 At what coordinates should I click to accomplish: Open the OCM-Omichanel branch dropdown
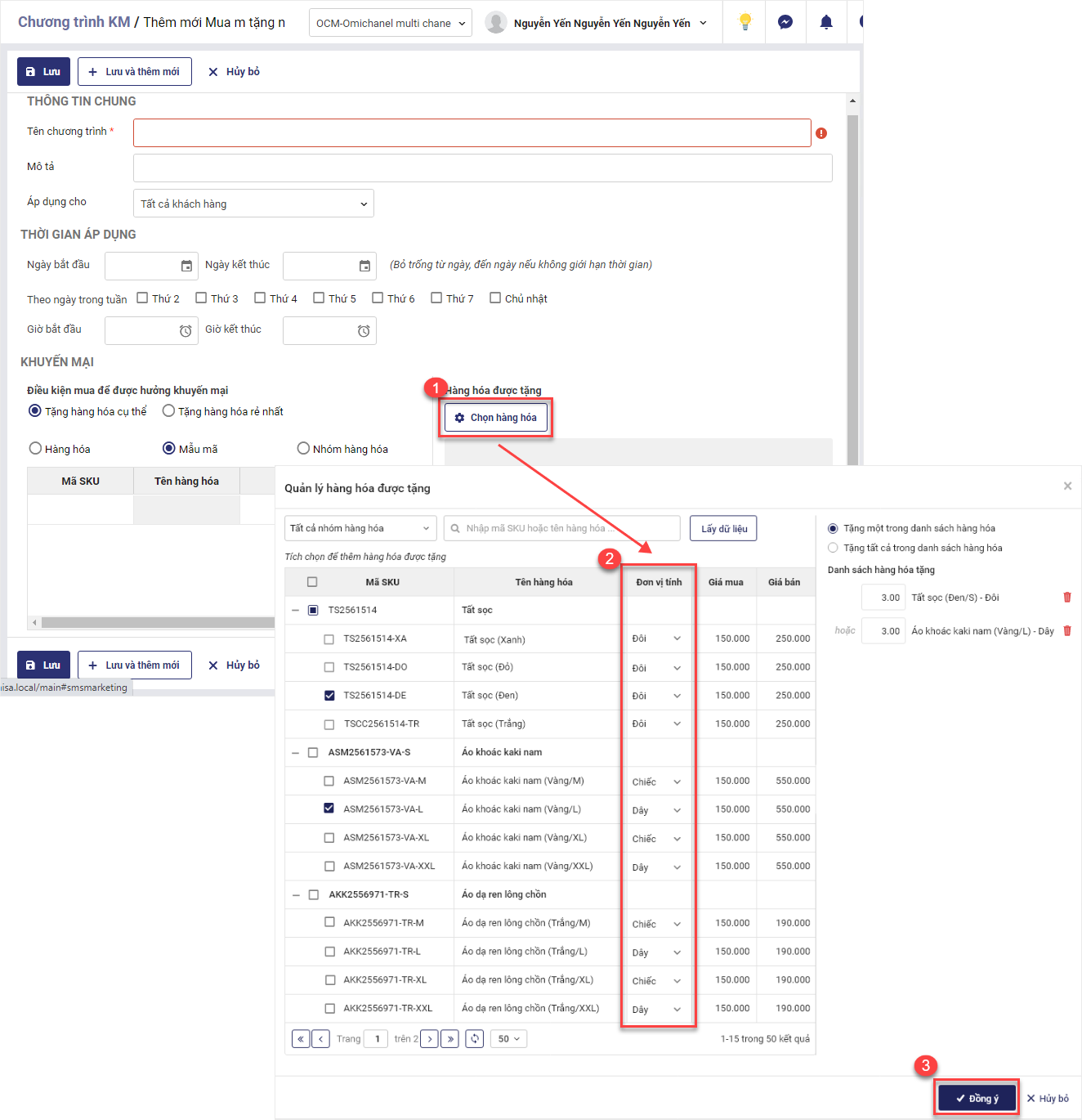pos(391,23)
